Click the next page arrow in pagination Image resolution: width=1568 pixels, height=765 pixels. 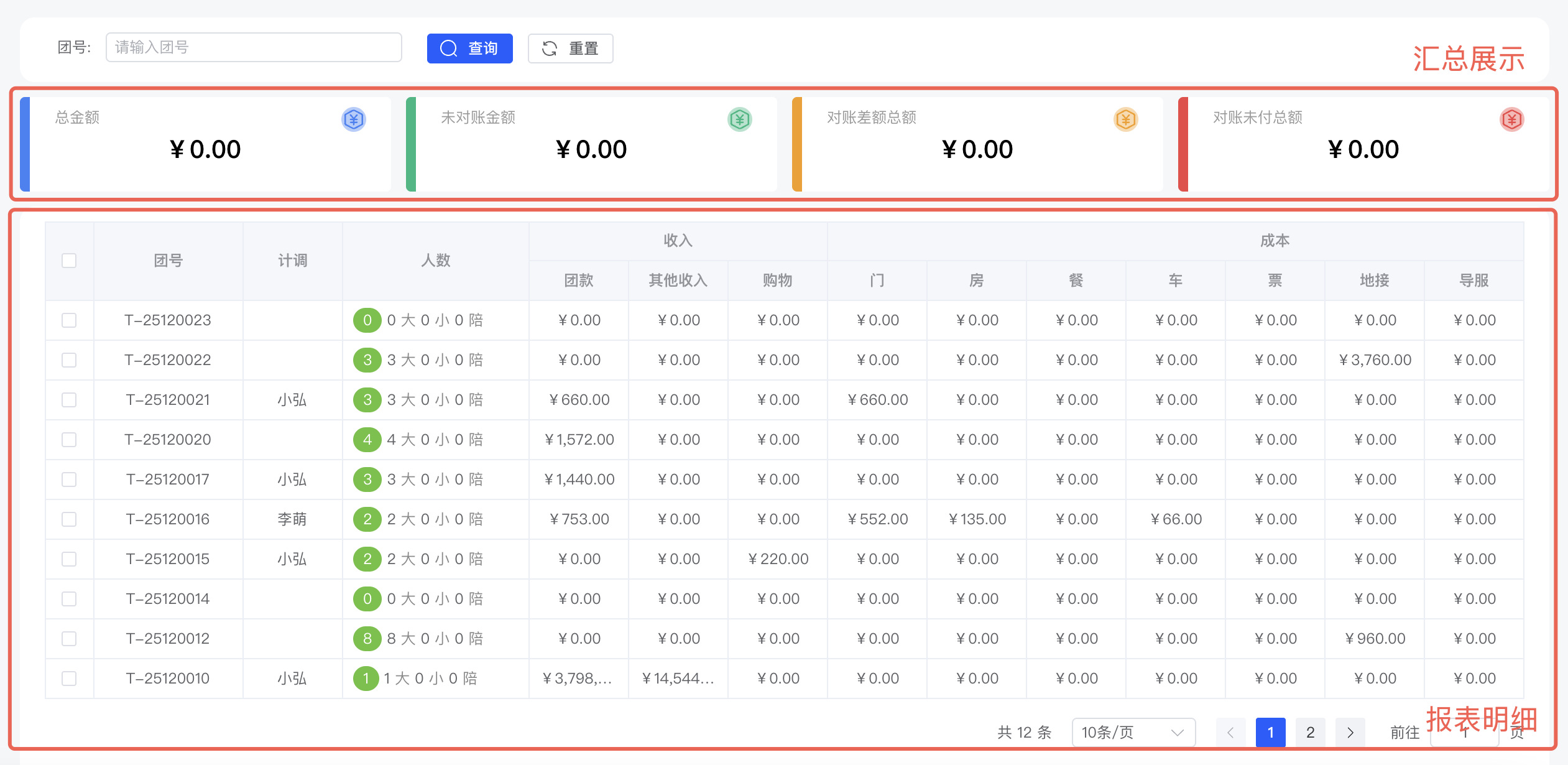click(x=1350, y=732)
